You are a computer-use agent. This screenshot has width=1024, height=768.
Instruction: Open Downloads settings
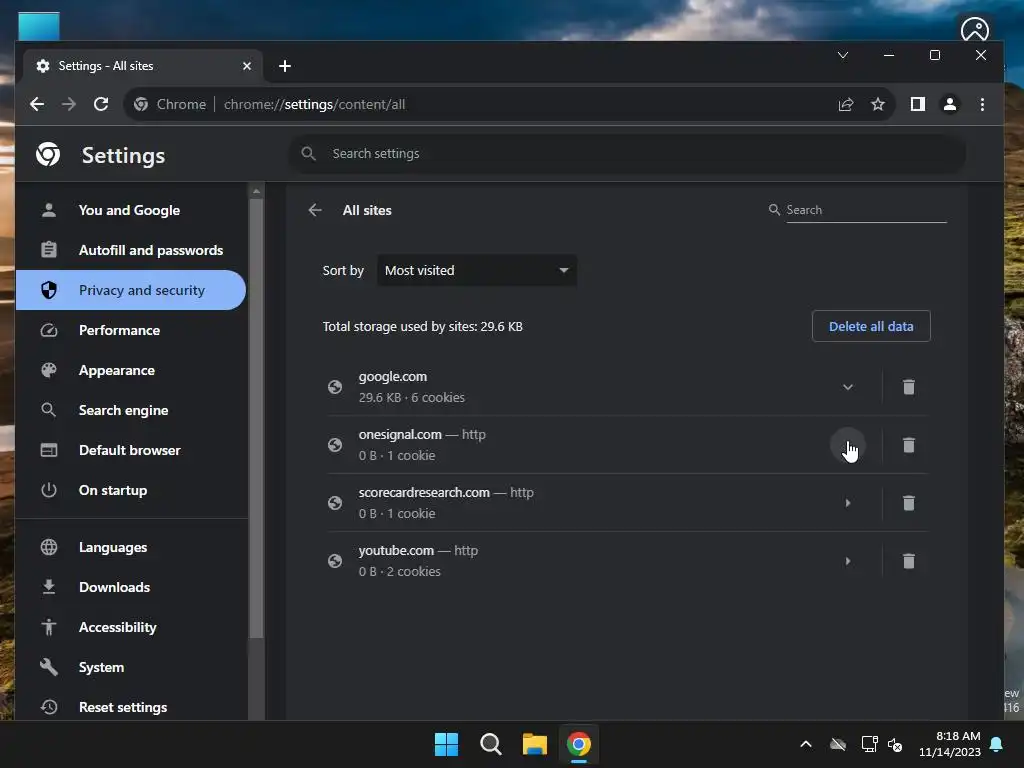114,587
